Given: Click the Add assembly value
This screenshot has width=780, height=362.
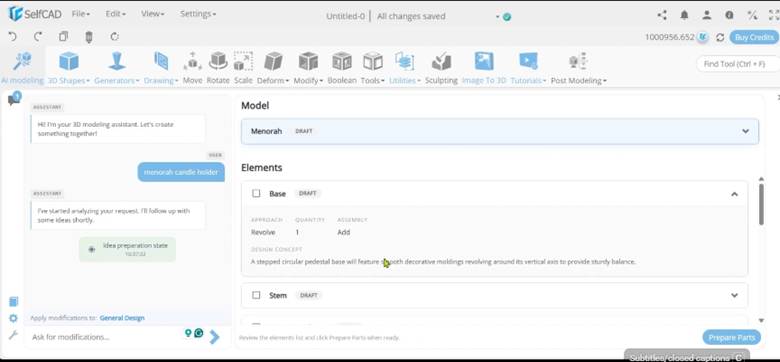Looking at the screenshot, I should point(344,232).
